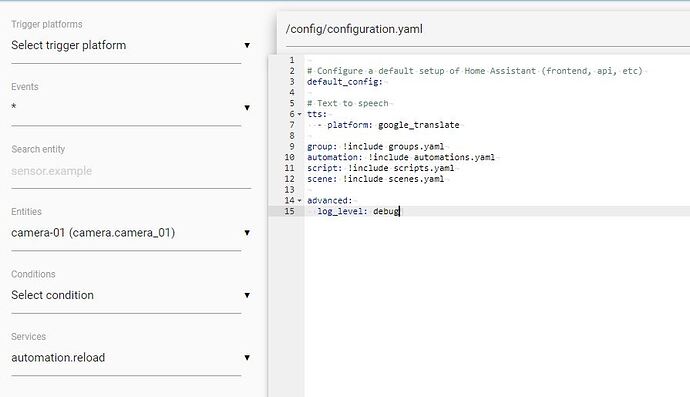Click line number 10 in the gutter

click(289, 157)
